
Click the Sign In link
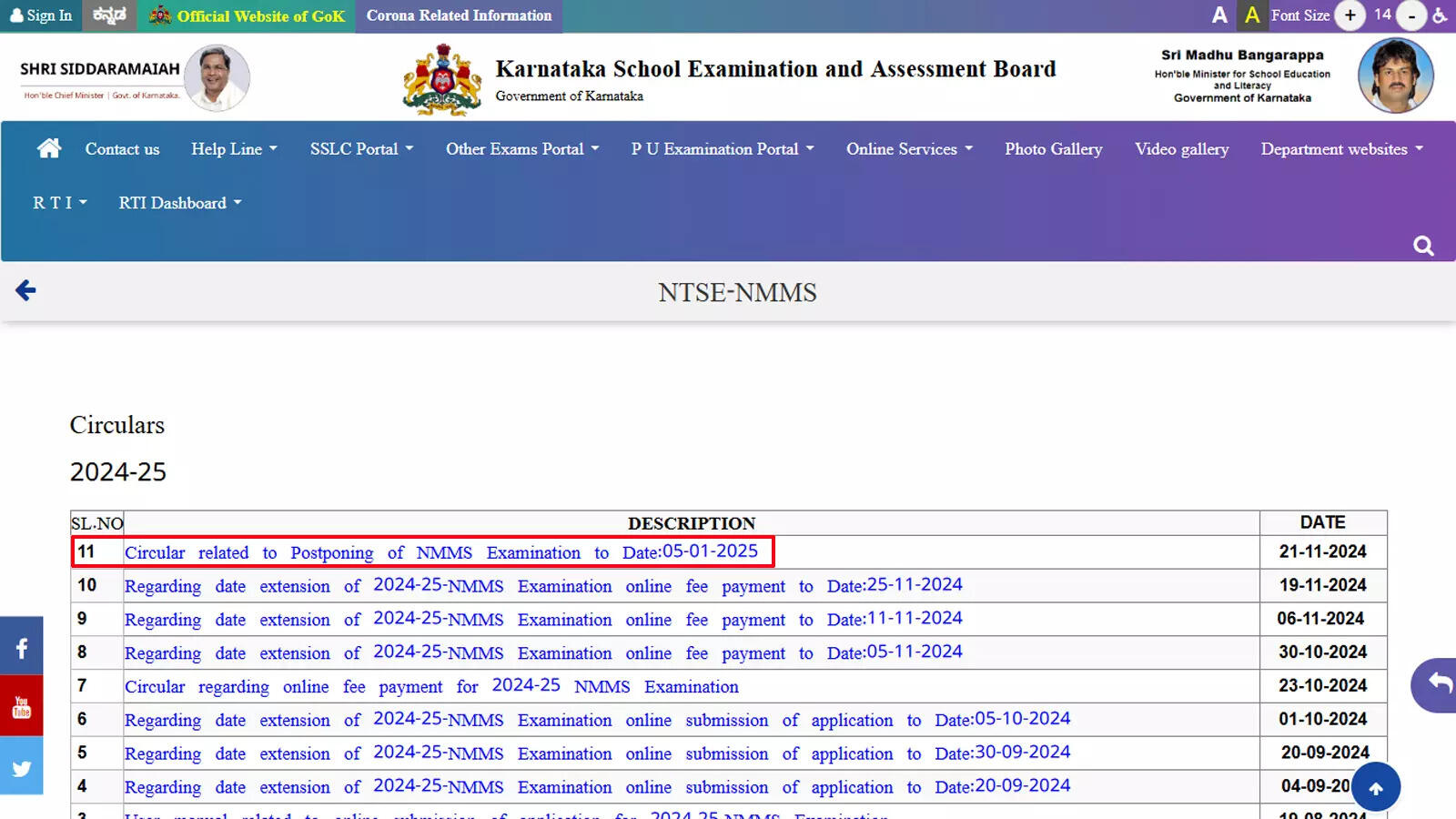point(41,15)
